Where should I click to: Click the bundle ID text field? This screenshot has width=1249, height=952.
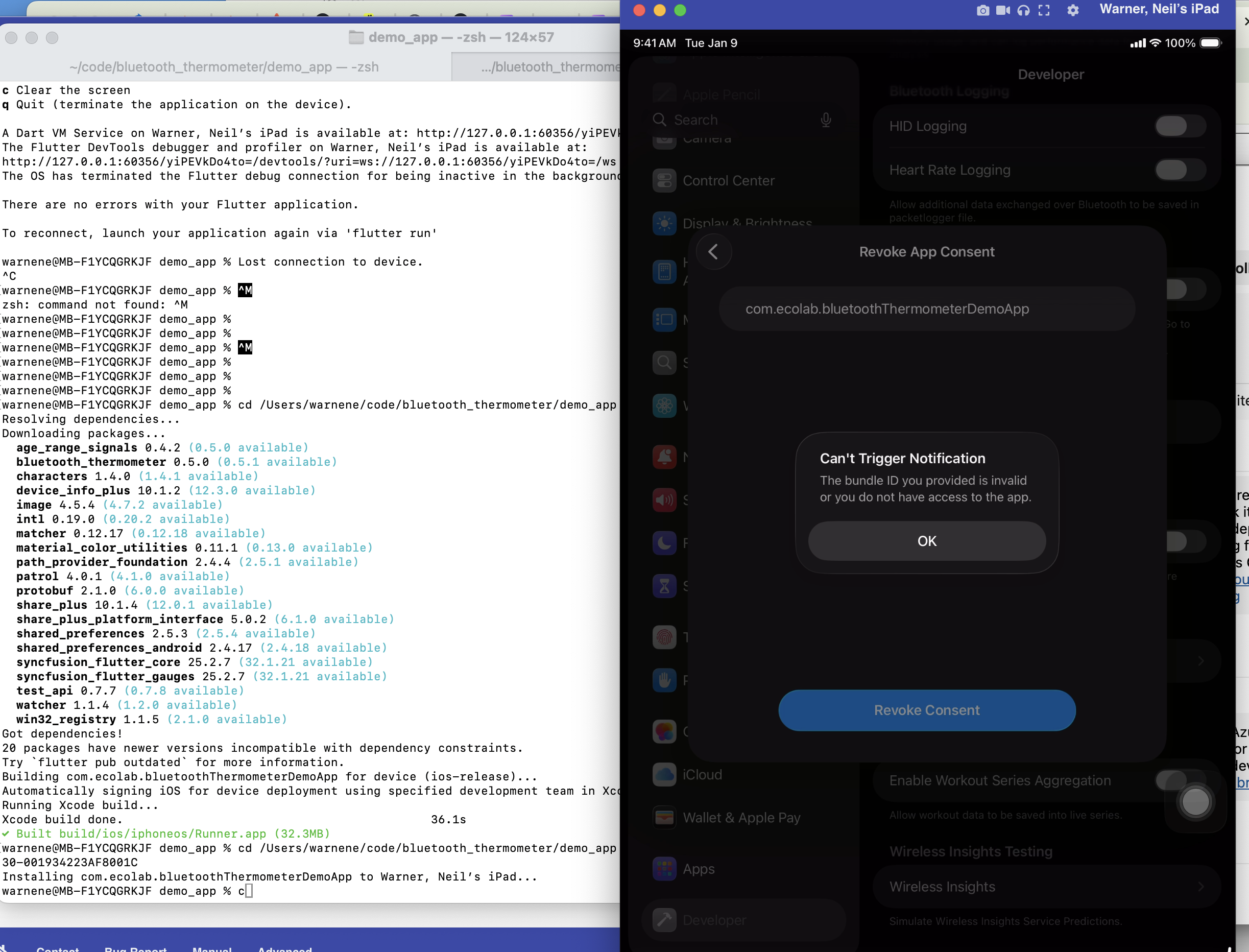click(x=927, y=309)
